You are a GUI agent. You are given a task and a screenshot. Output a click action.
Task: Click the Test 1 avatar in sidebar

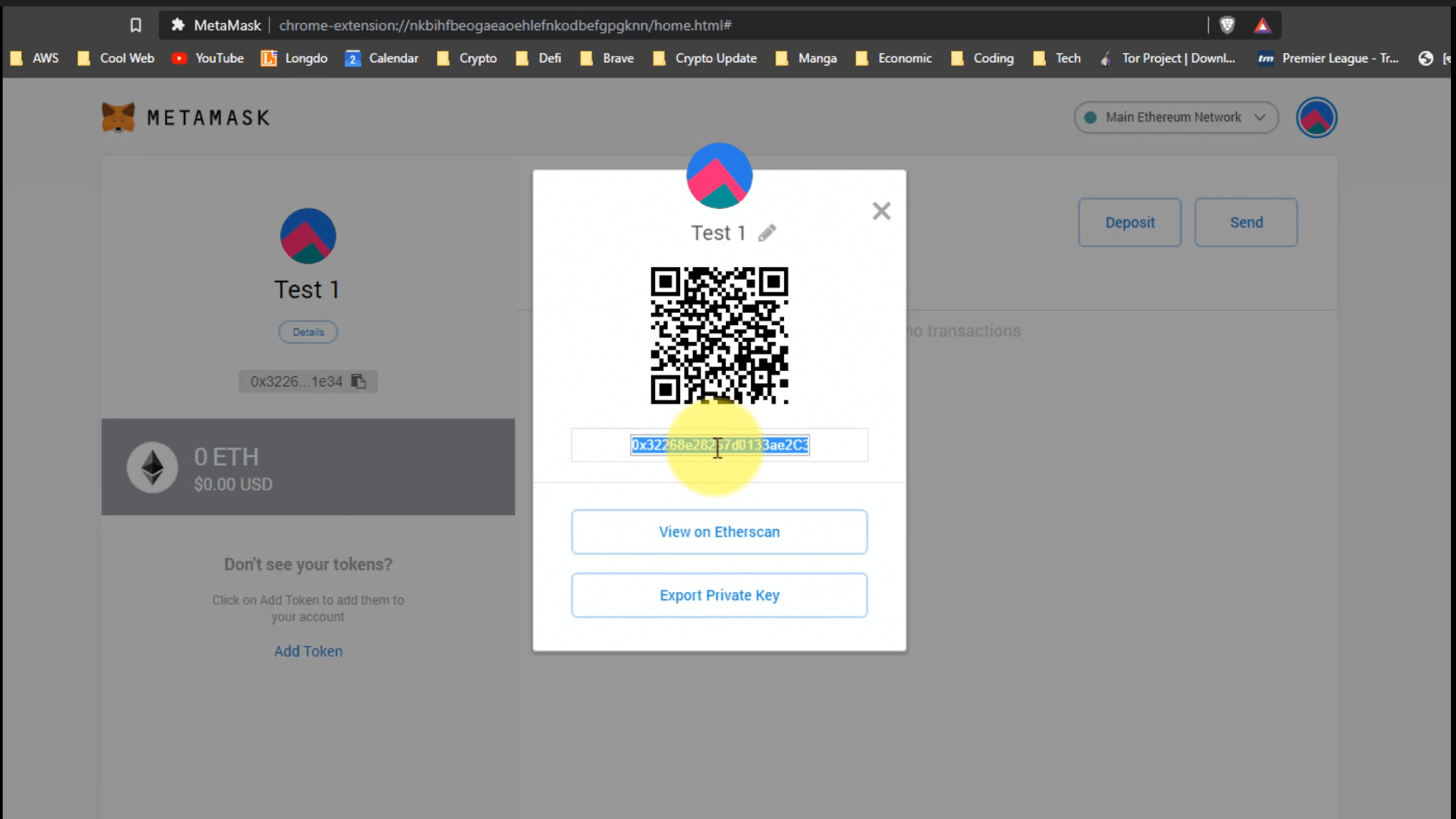click(308, 236)
